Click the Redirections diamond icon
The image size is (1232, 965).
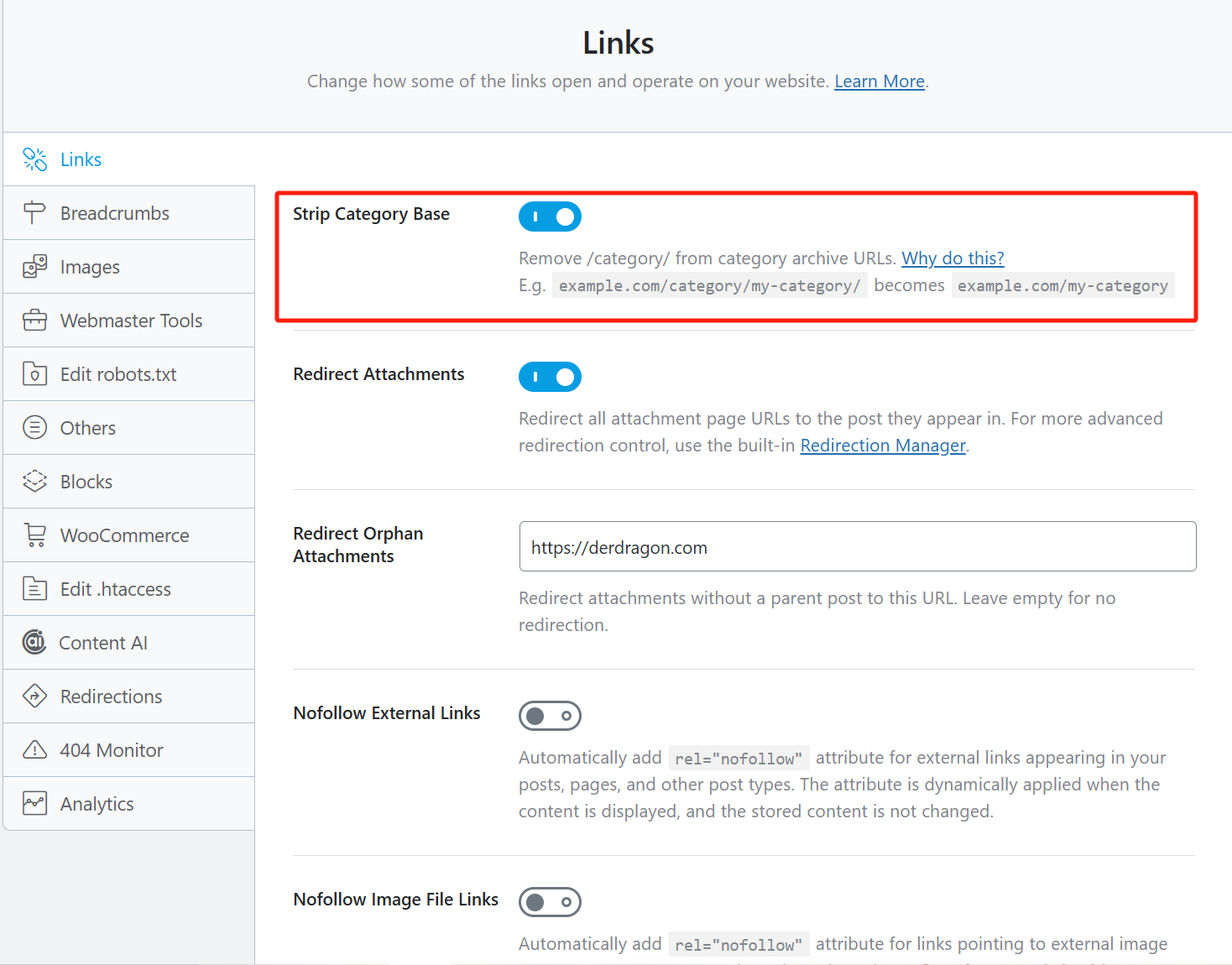[x=34, y=696]
